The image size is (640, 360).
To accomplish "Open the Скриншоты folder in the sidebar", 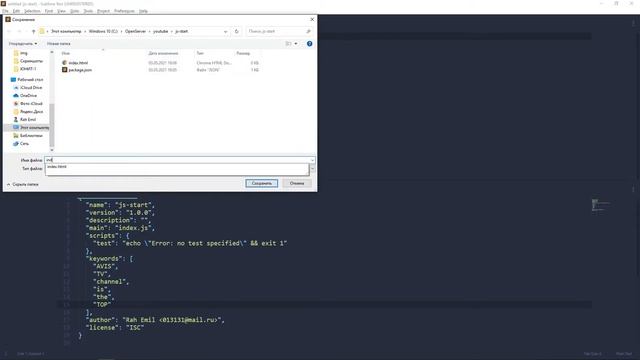I will 31,61.
